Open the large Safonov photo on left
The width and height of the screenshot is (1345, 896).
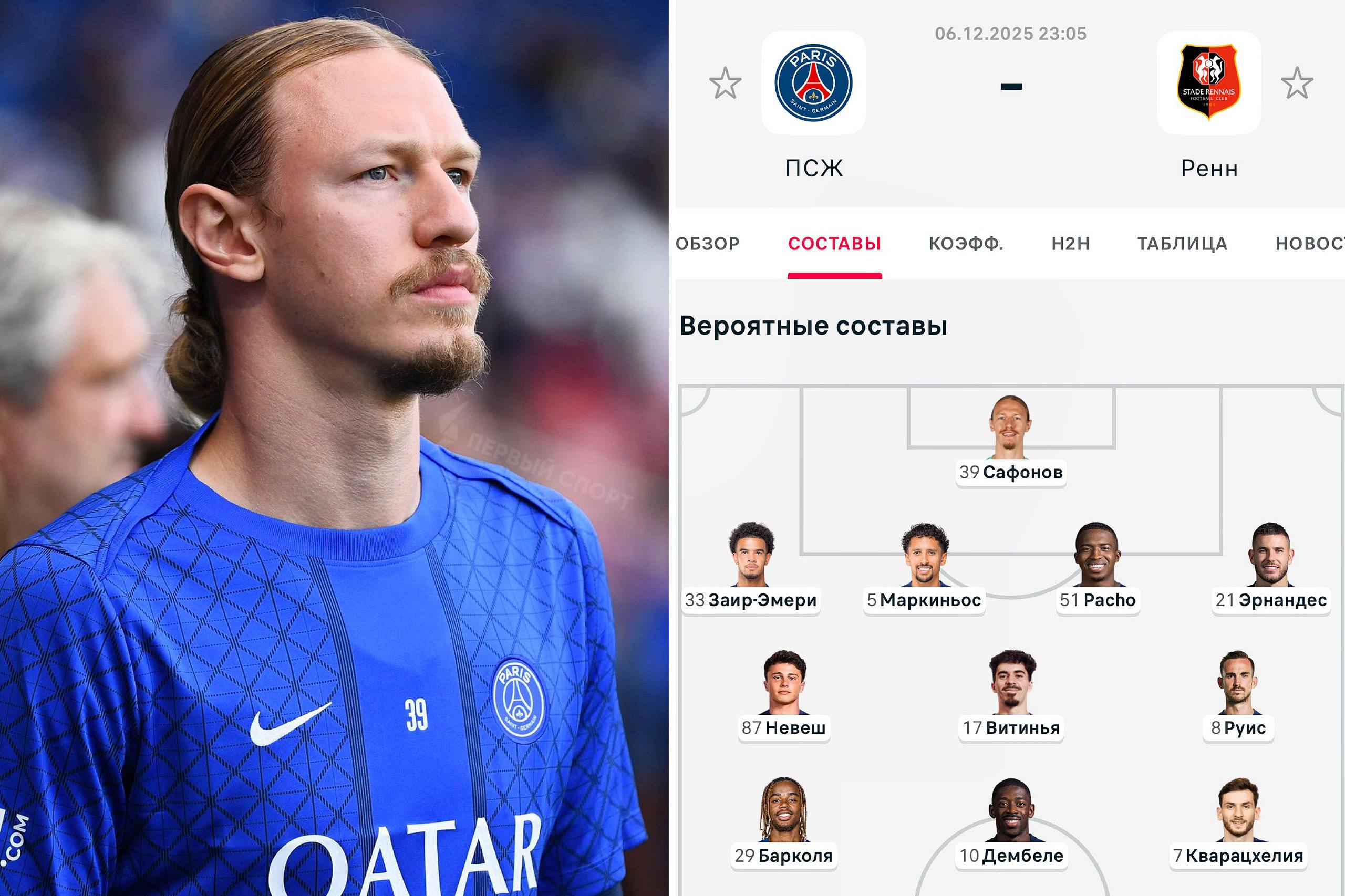[334, 448]
